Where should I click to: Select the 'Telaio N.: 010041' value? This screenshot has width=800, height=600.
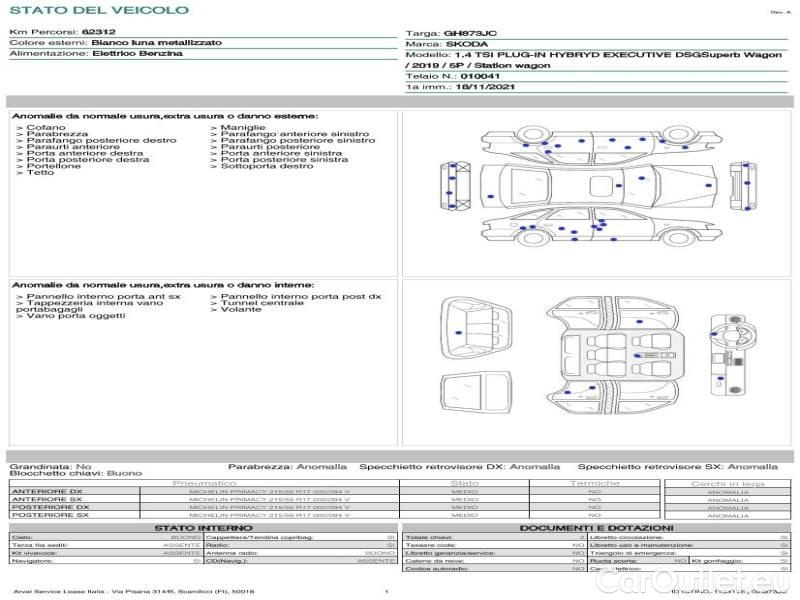(x=453, y=77)
